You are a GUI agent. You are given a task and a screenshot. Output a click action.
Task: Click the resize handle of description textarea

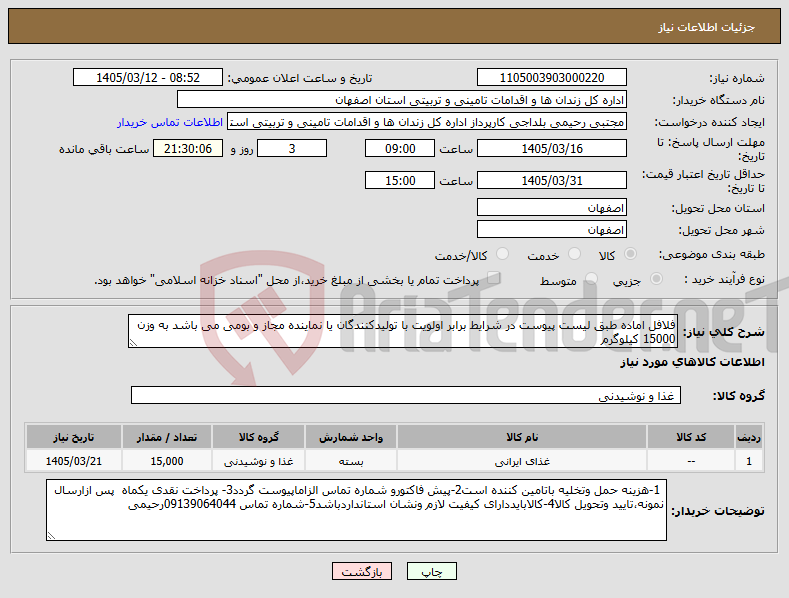click(x=133, y=343)
